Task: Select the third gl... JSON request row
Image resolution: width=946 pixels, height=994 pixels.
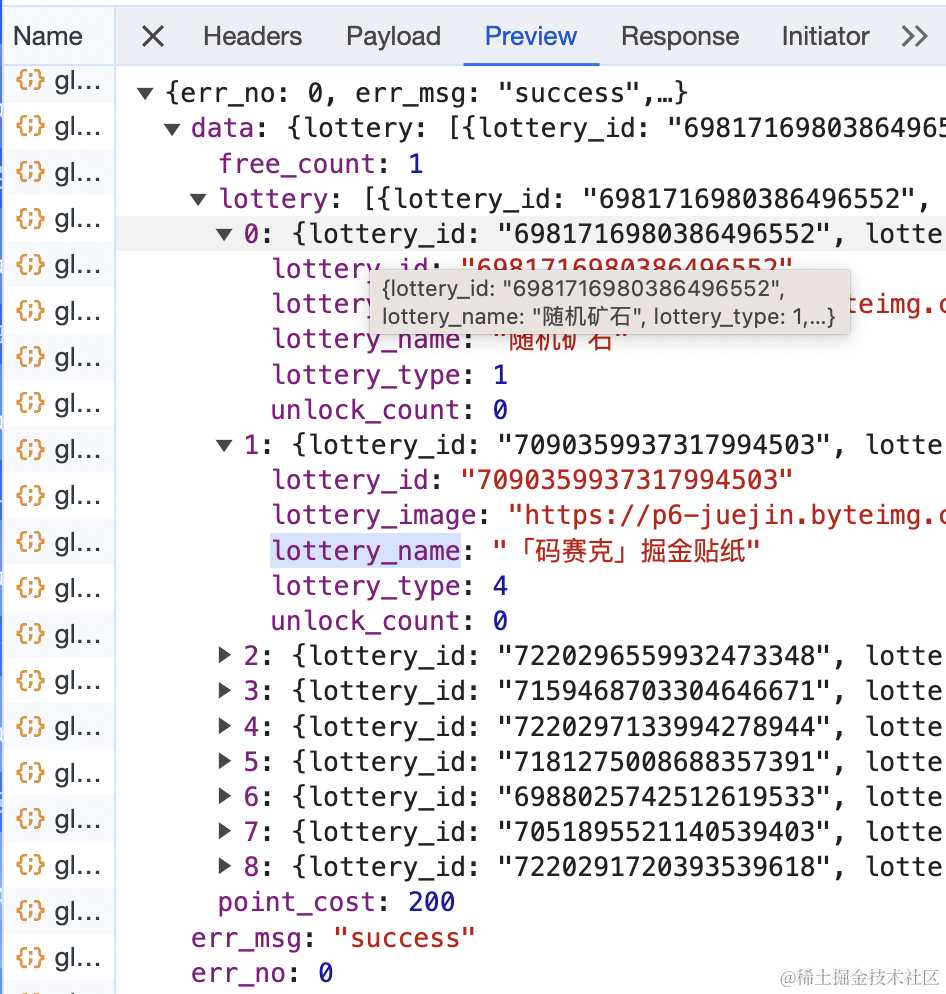Action: click(x=58, y=172)
